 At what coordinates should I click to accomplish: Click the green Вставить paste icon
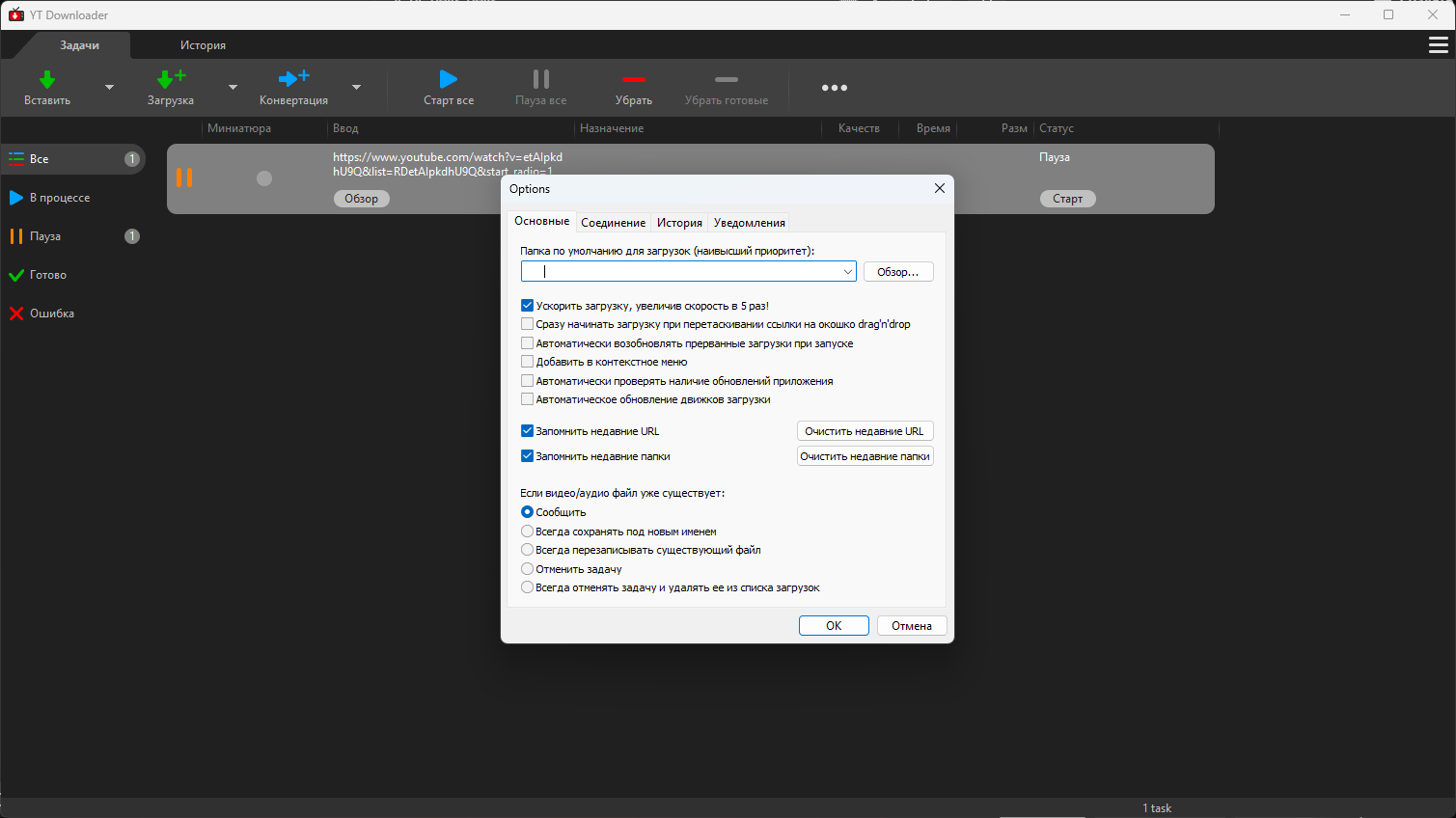pyautogui.click(x=46, y=80)
